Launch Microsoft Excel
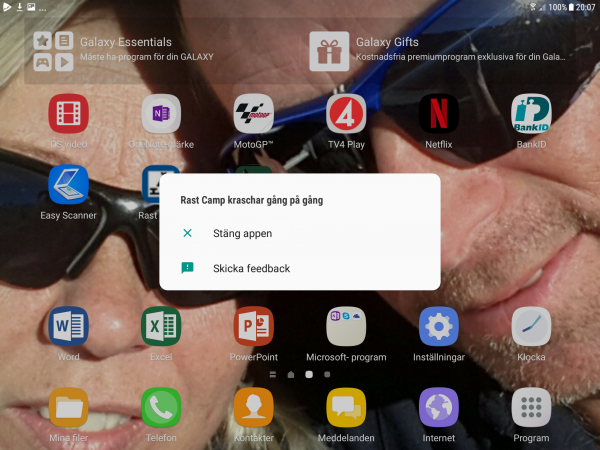 (x=161, y=326)
